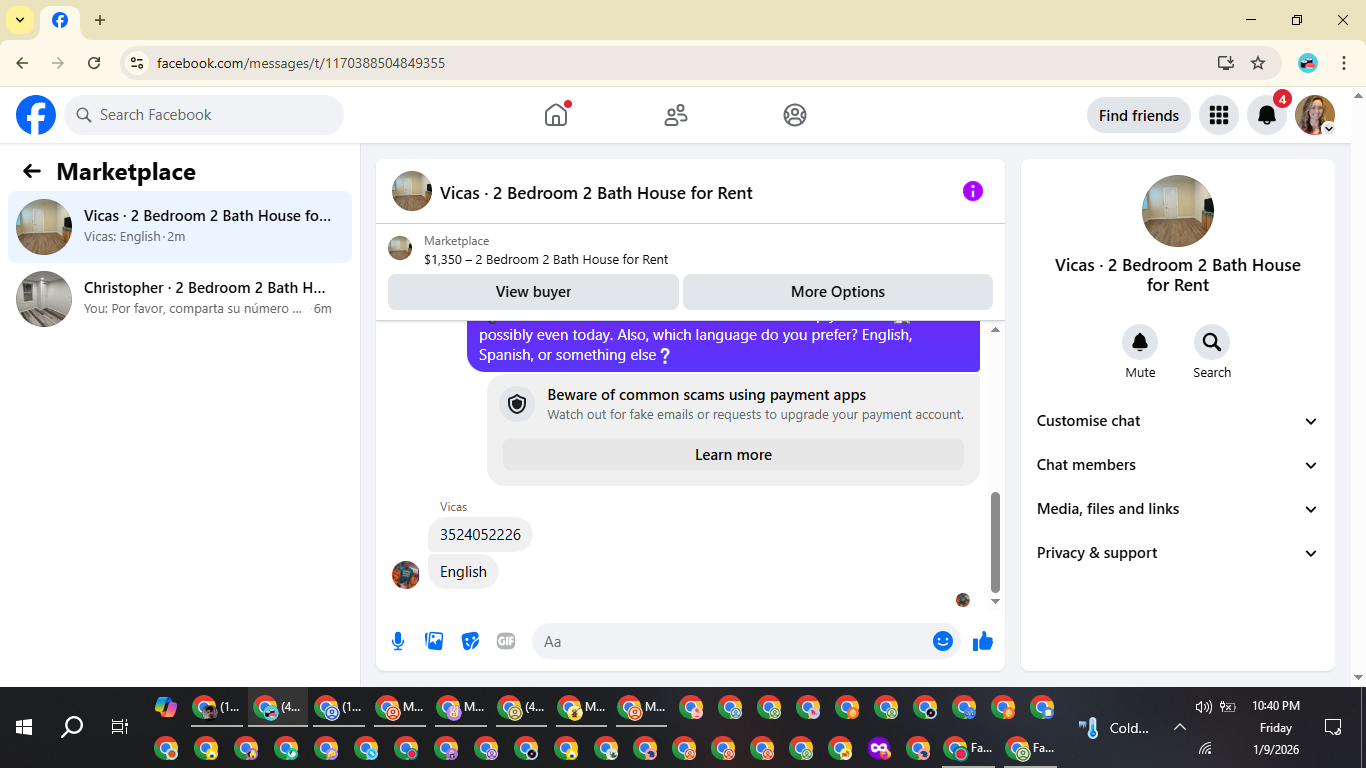Click Search in conversation magnifier icon
1366x768 pixels.
click(1212, 342)
